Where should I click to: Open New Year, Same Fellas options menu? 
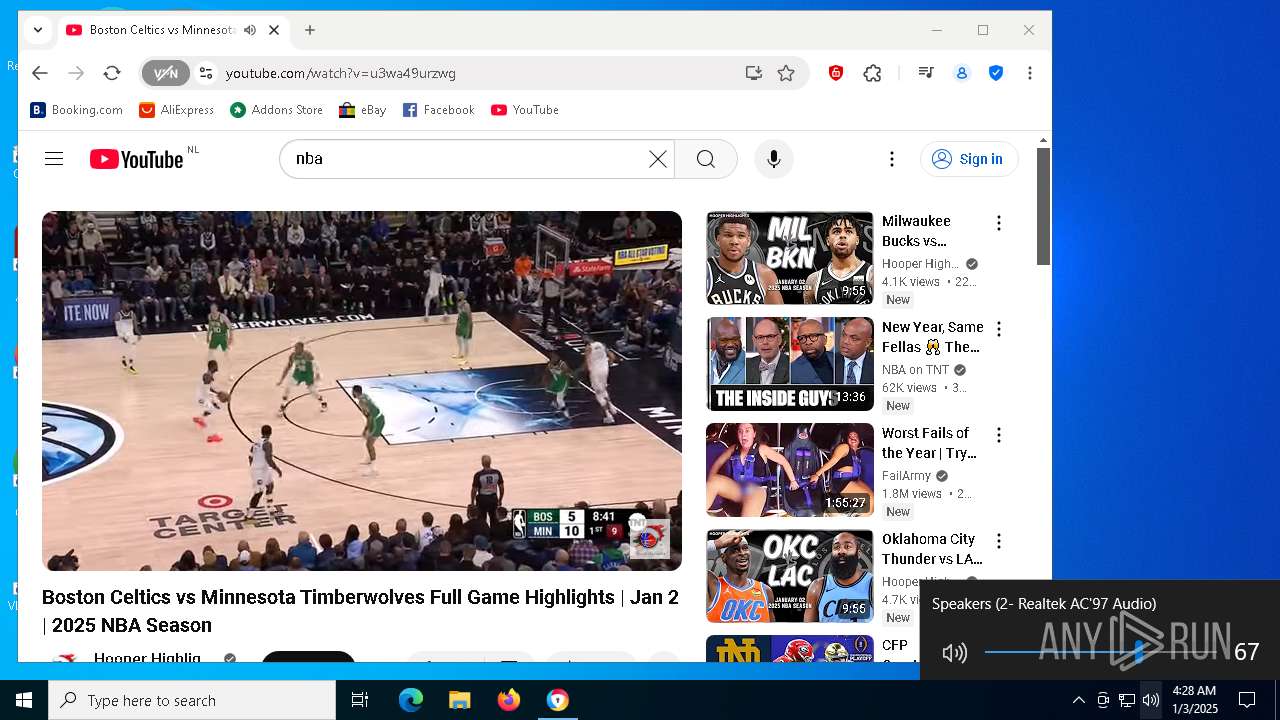point(998,329)
